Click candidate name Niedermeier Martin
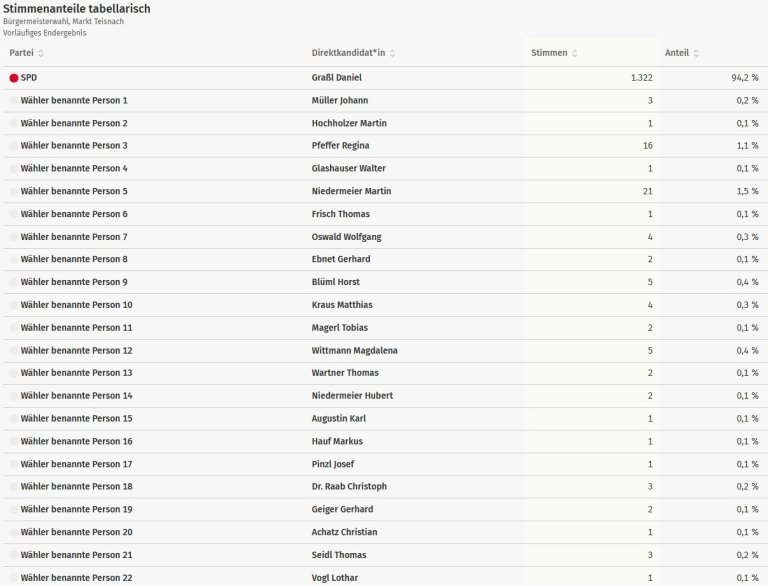 click(351, 191)
